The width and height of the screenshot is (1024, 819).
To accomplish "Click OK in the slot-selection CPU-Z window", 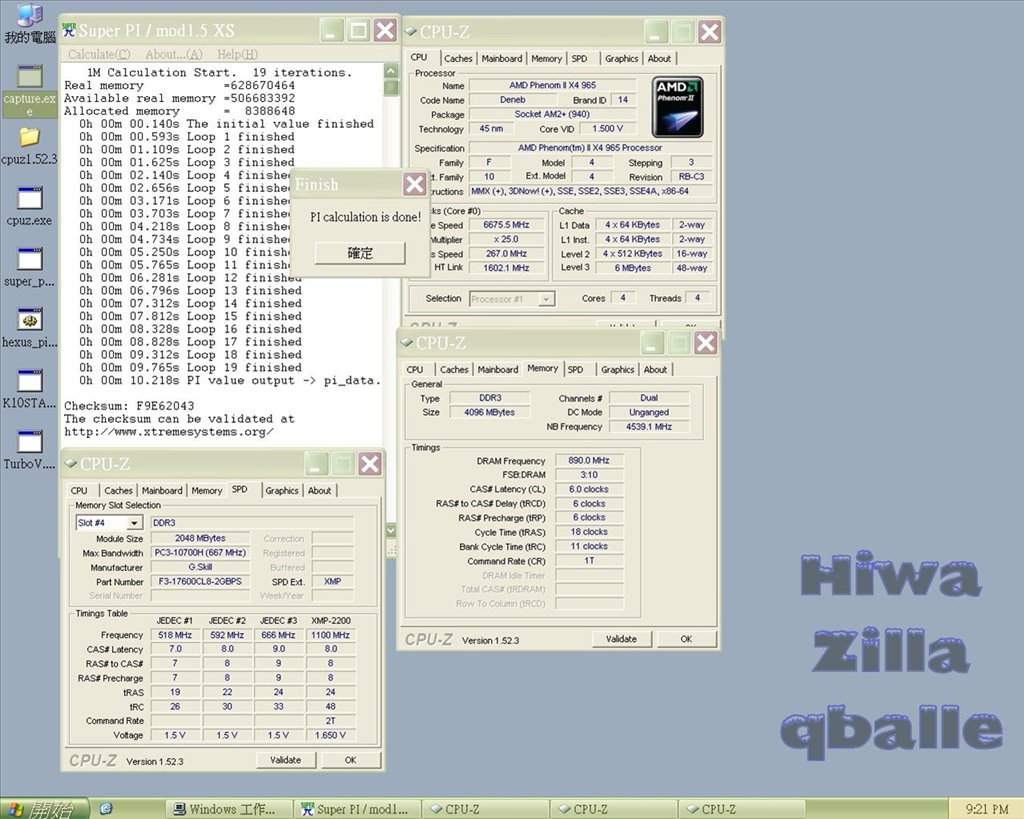I will [351, 760].
